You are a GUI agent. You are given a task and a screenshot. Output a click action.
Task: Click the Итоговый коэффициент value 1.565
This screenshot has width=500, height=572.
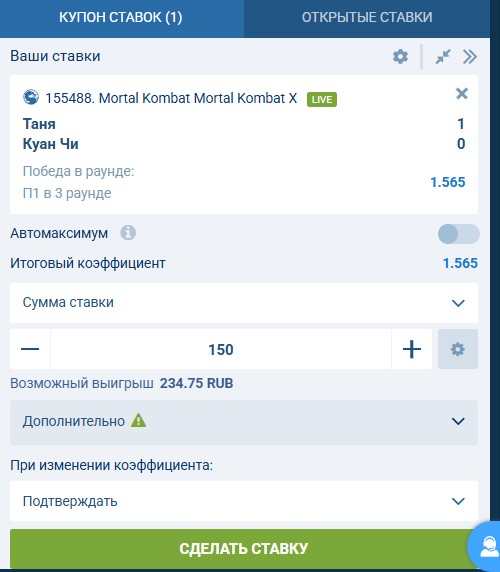point(460,263)
